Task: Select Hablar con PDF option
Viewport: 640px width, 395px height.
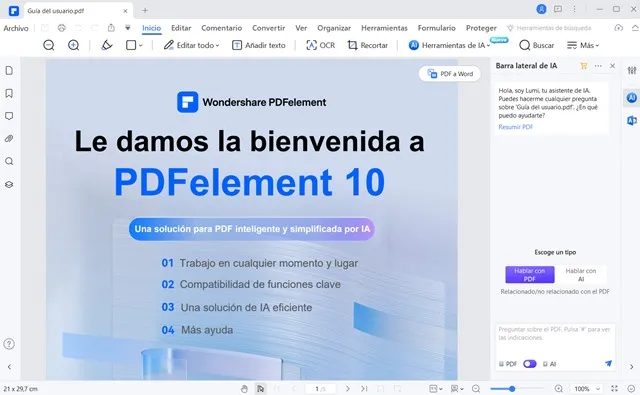Action: [529, 275]
